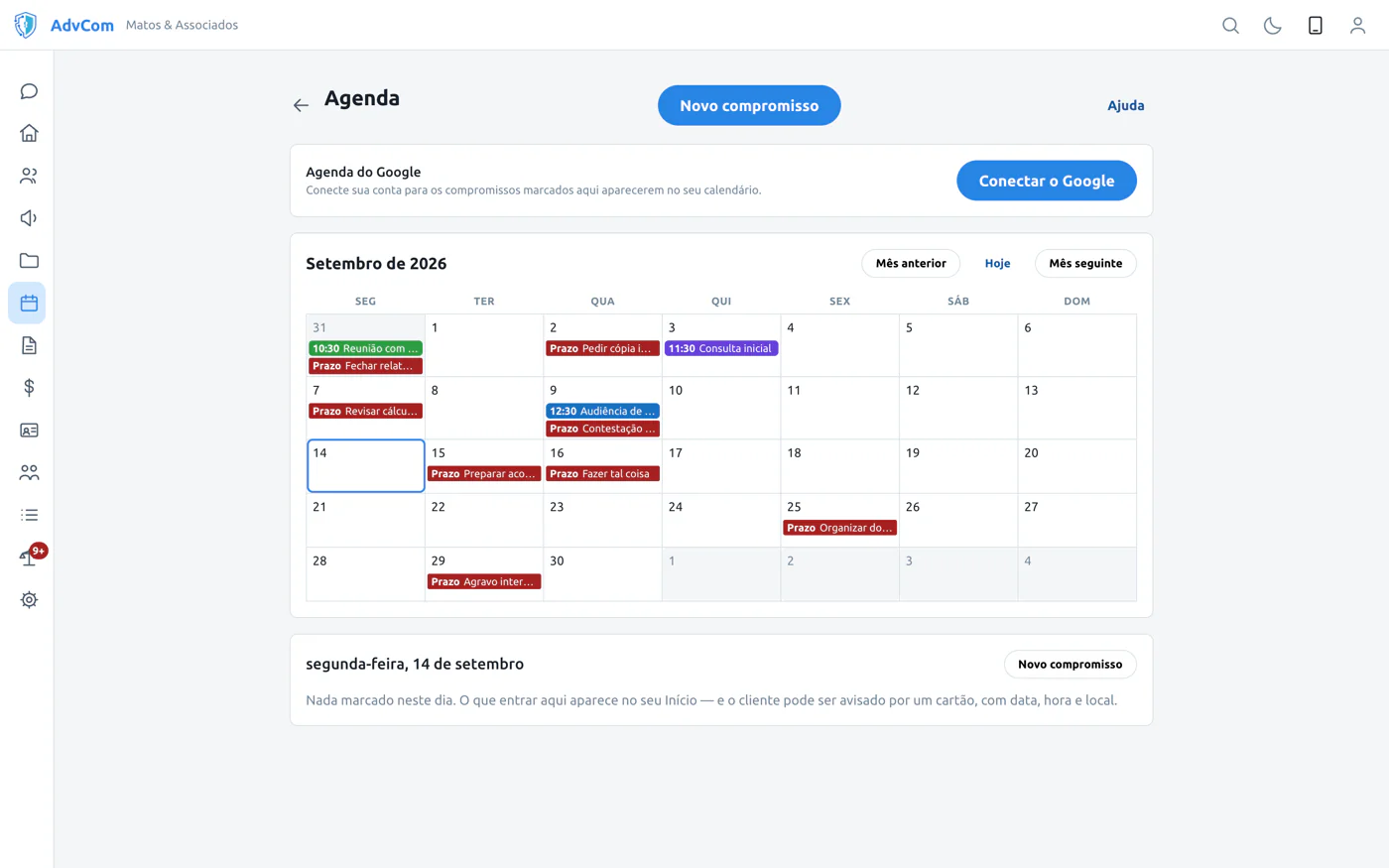Click the AdvCom shield logo

pos(26,25)
